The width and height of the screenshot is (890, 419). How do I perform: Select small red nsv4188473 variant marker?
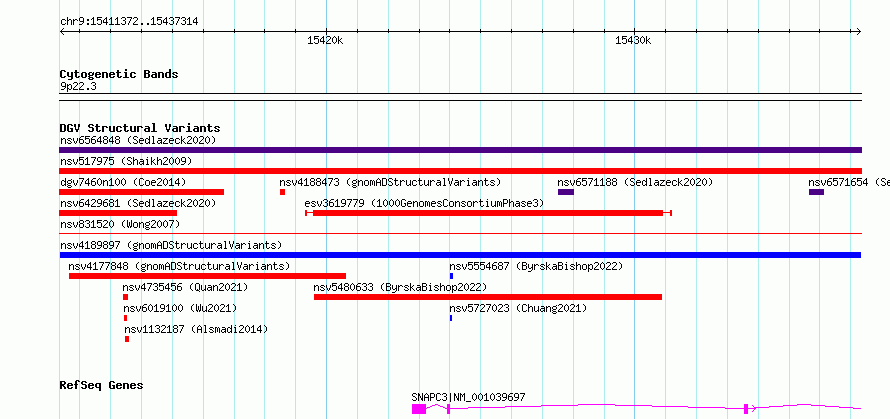click(x=282, y=192)
